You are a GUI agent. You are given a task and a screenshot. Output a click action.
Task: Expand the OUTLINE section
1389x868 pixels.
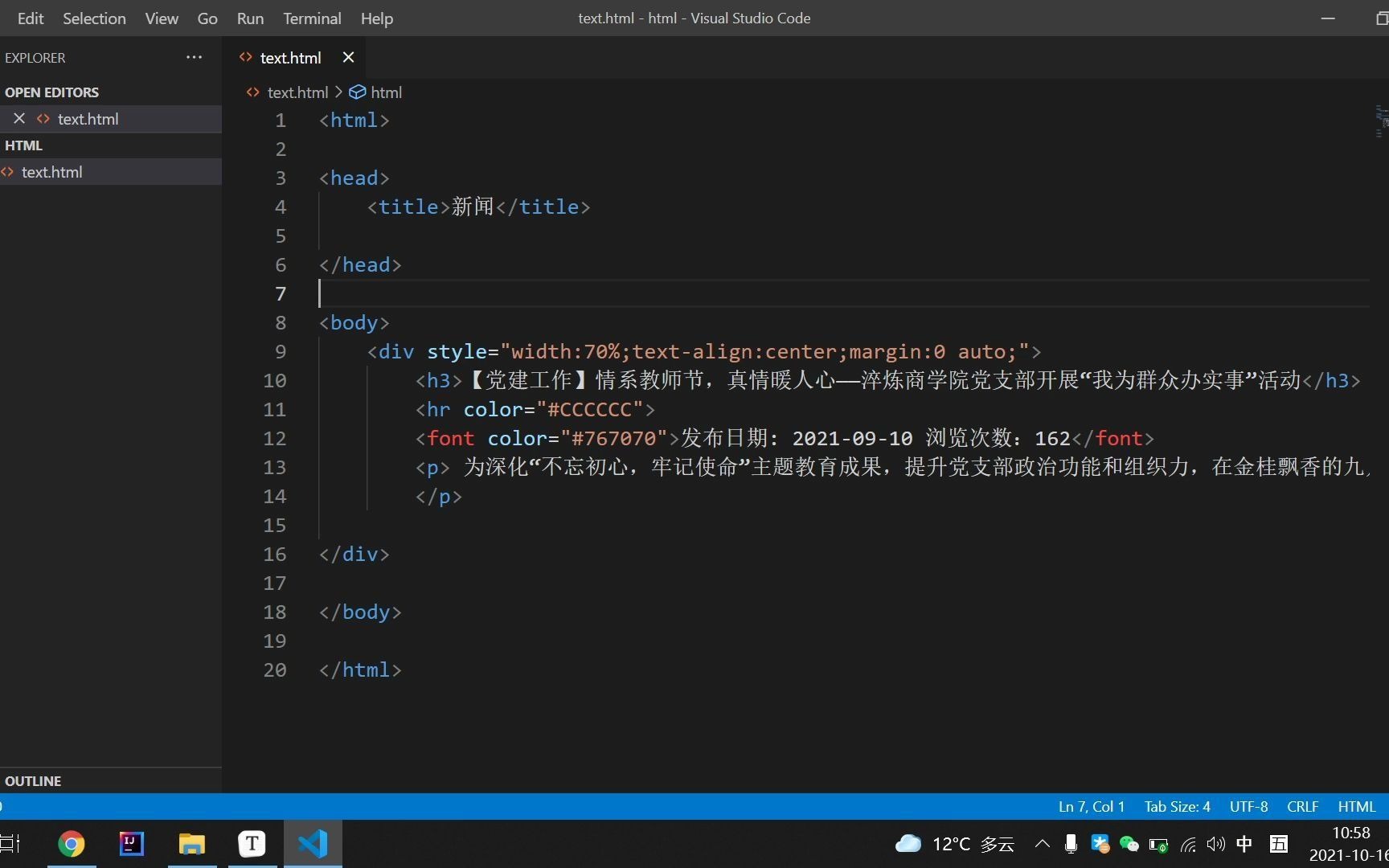[x=32, y=780]
